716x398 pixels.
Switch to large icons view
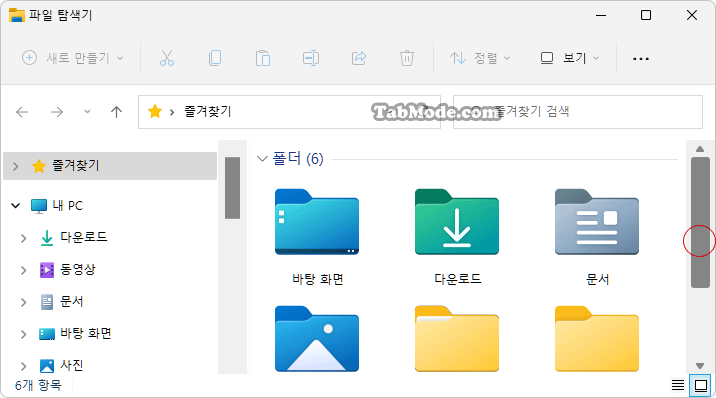pos(701,386)
